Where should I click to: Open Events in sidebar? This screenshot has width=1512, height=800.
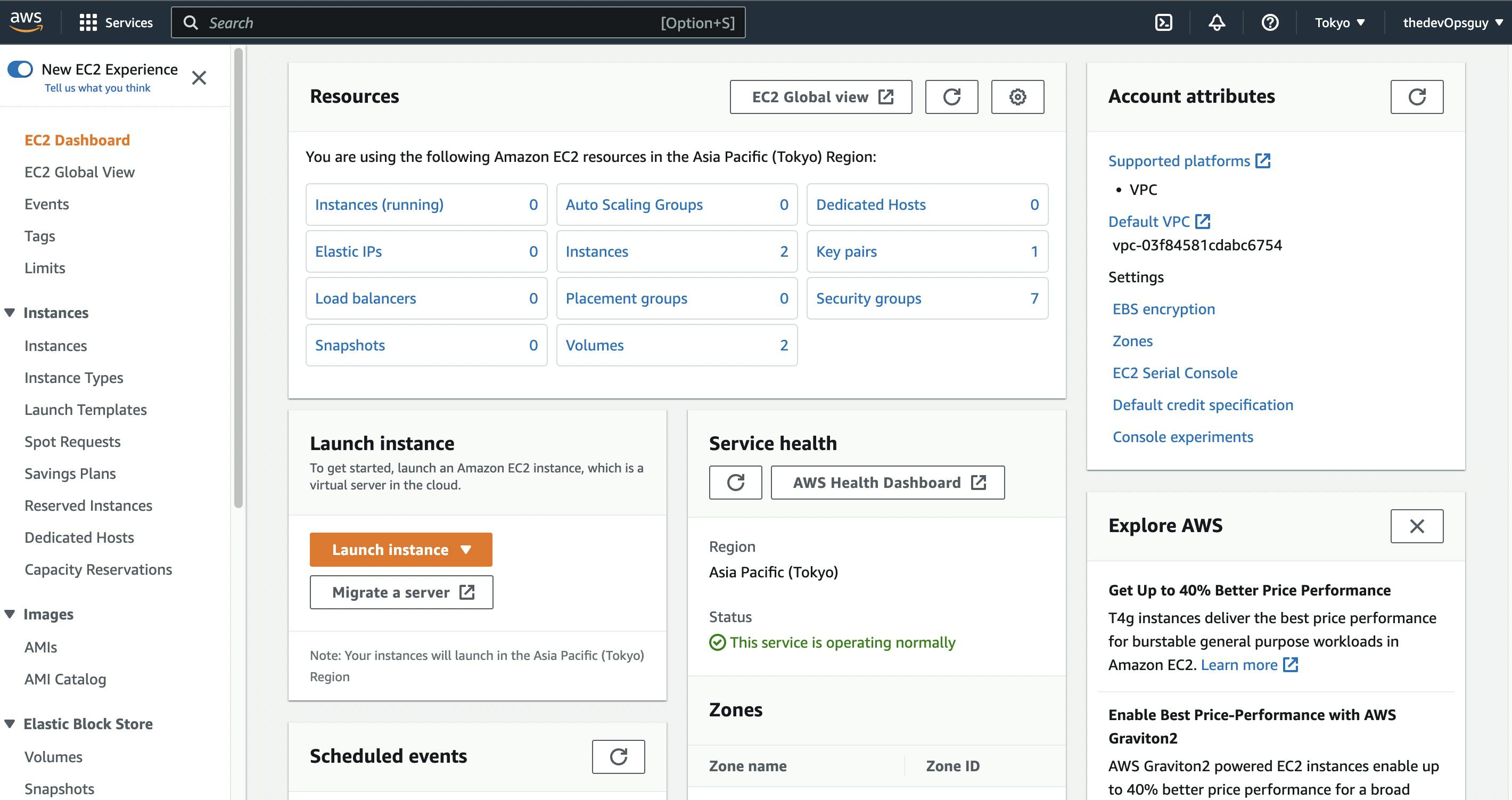[46, 204]
